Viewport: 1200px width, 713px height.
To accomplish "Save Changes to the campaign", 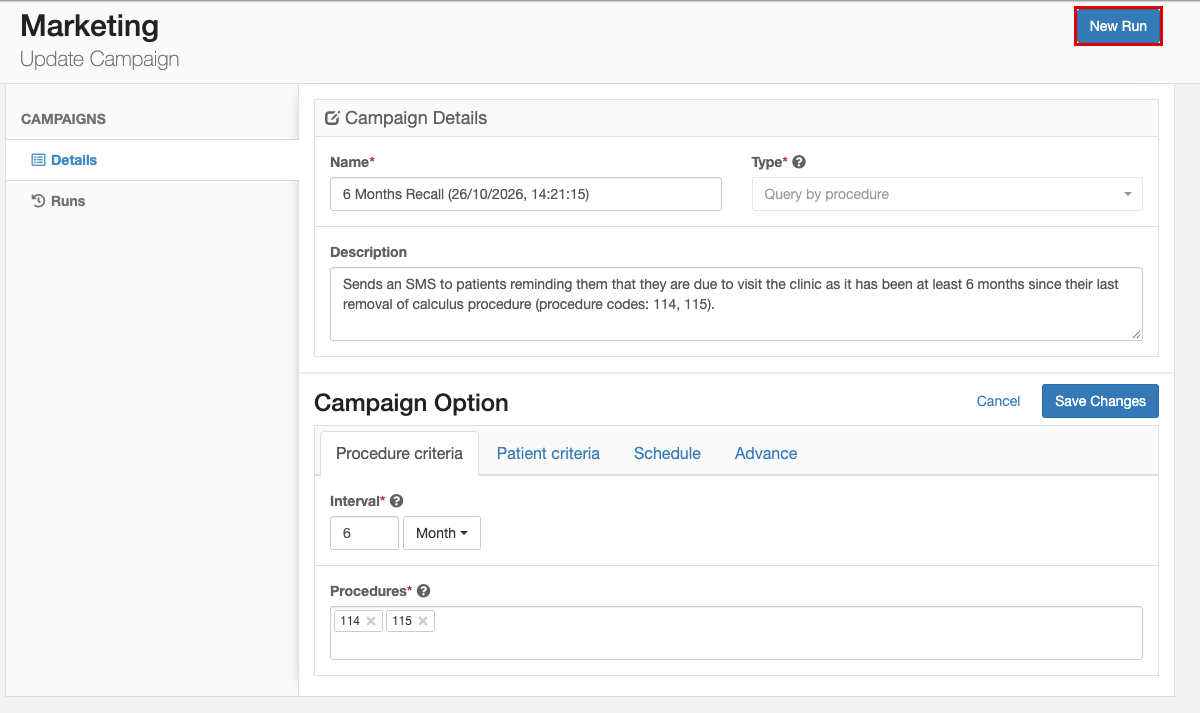I will coord(1100,401).
